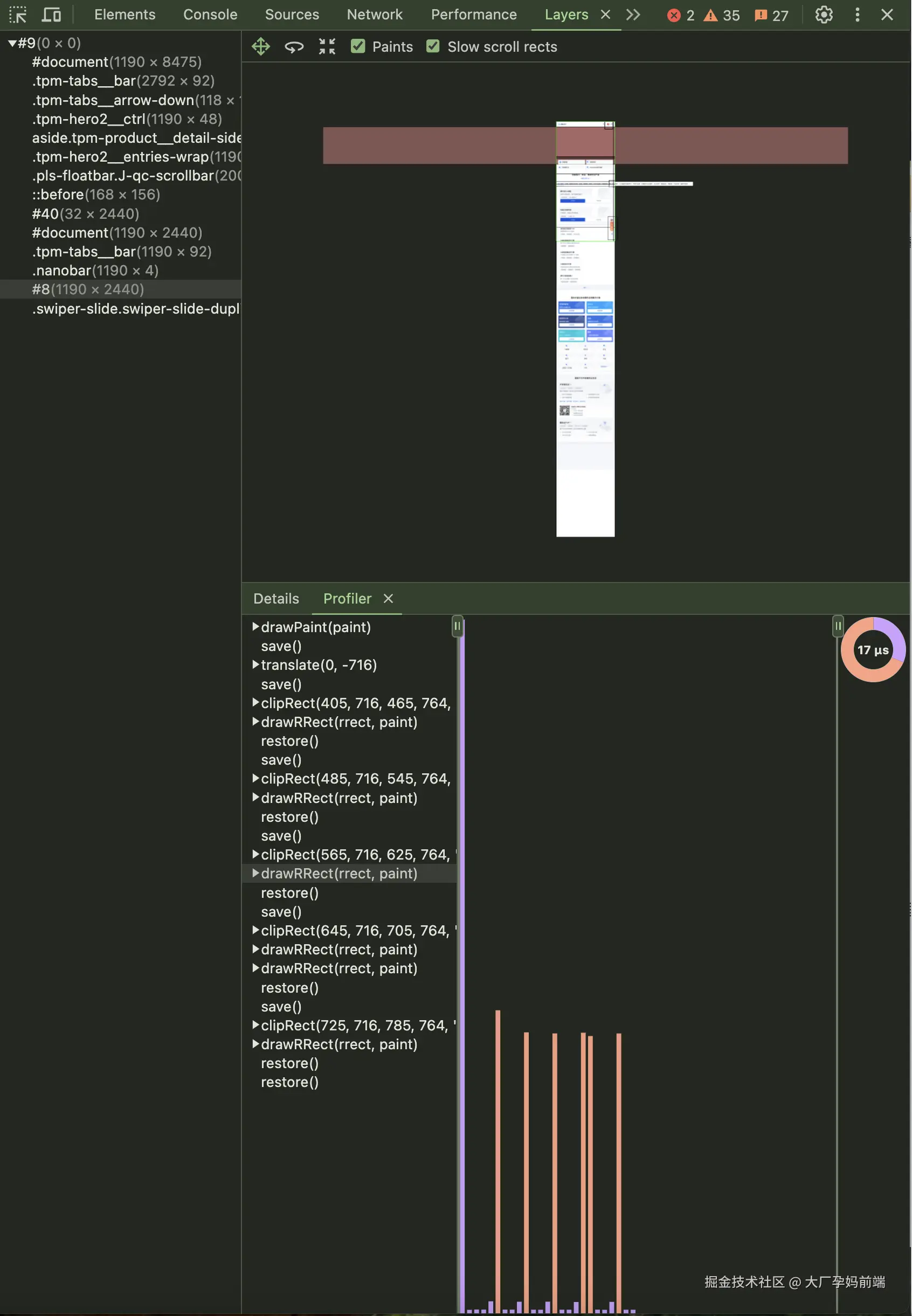This screenshot has width=912, height=1316.
Task: Activate the inspect element picker tool
Action: [x=18, y=15]
